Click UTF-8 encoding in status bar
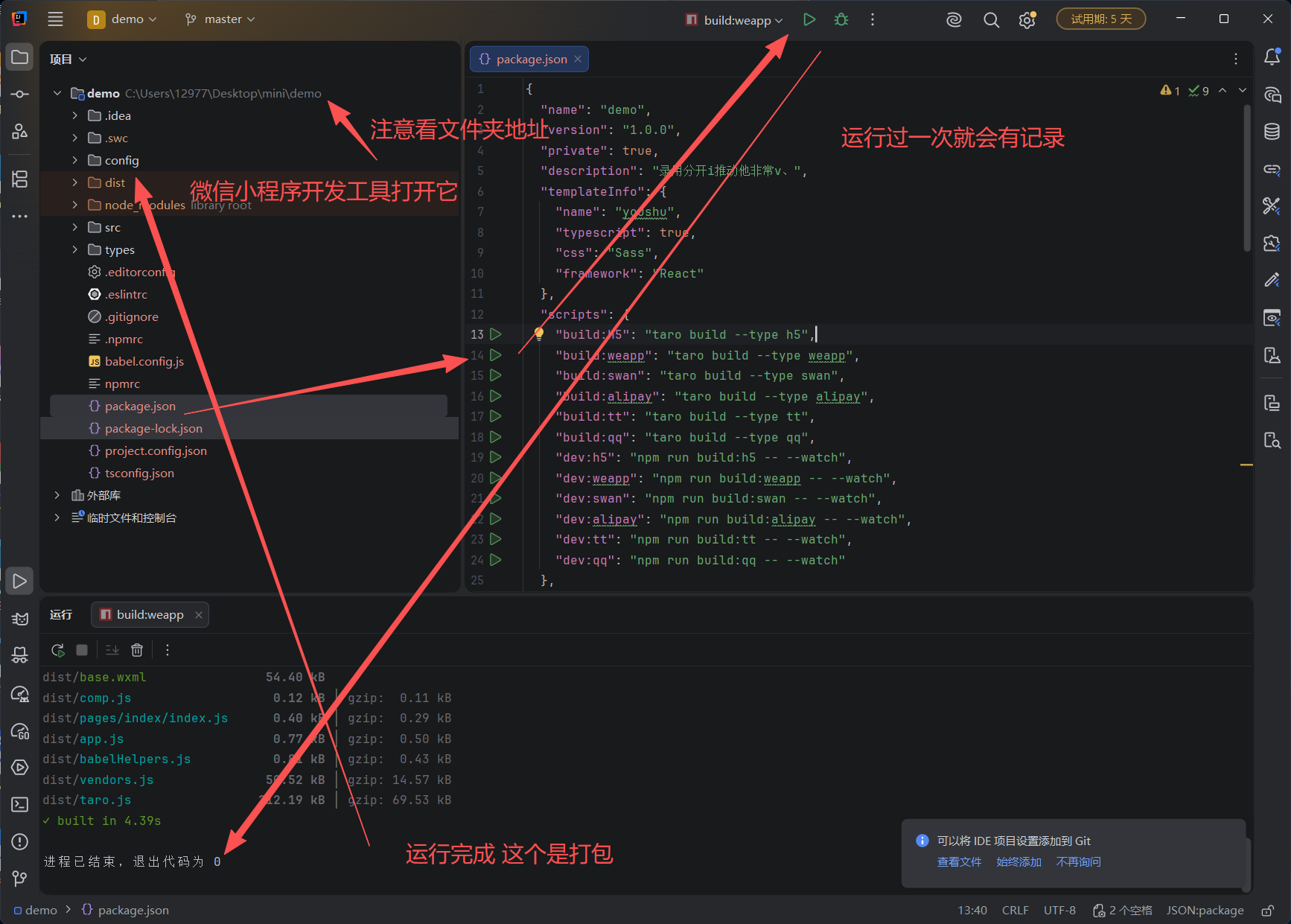The width and height of the screenshot is (1291, 924). [1059, 911]
